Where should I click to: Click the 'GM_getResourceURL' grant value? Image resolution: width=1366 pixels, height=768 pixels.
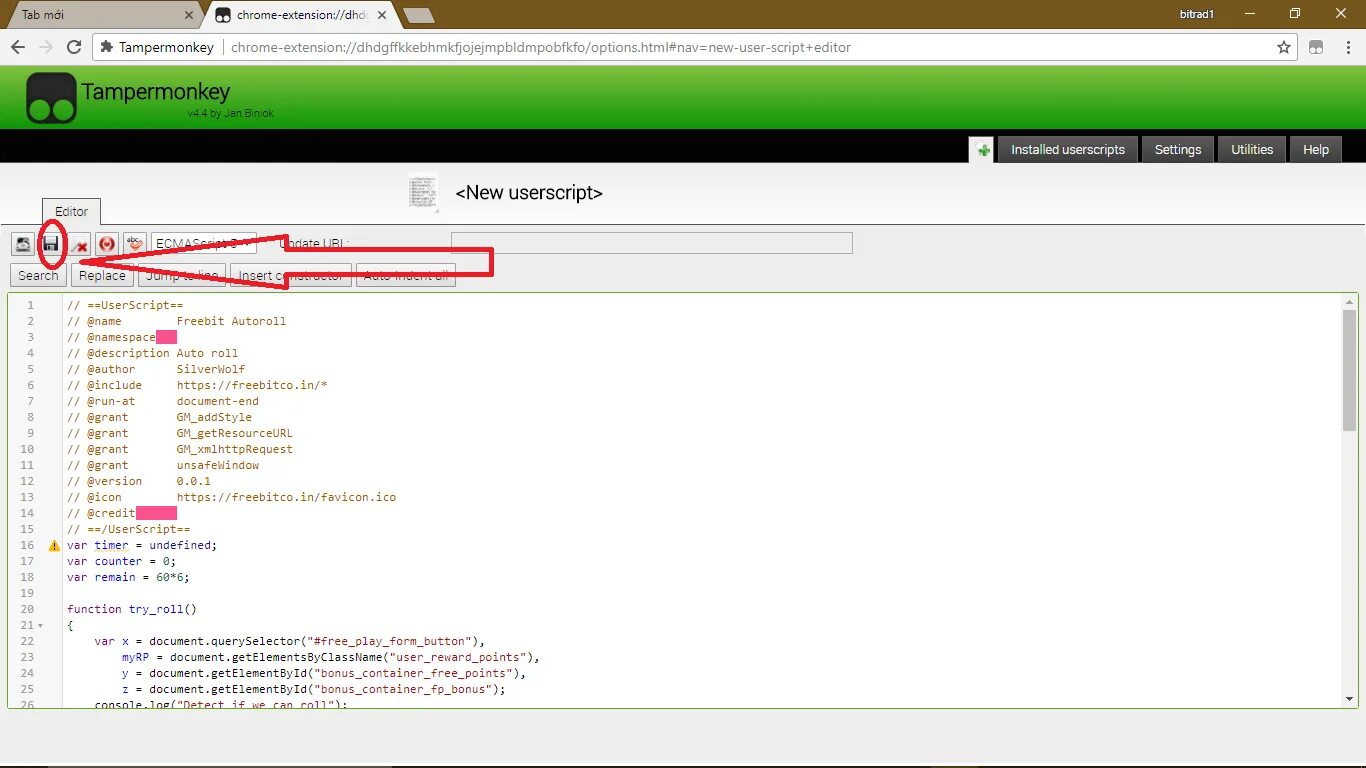(235, 433)
